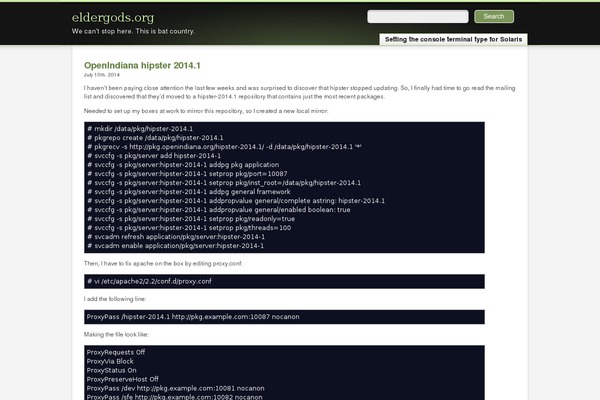Click the 'Making the file look like:' text
Screen dimensions: 600x400
pos(116,335)
